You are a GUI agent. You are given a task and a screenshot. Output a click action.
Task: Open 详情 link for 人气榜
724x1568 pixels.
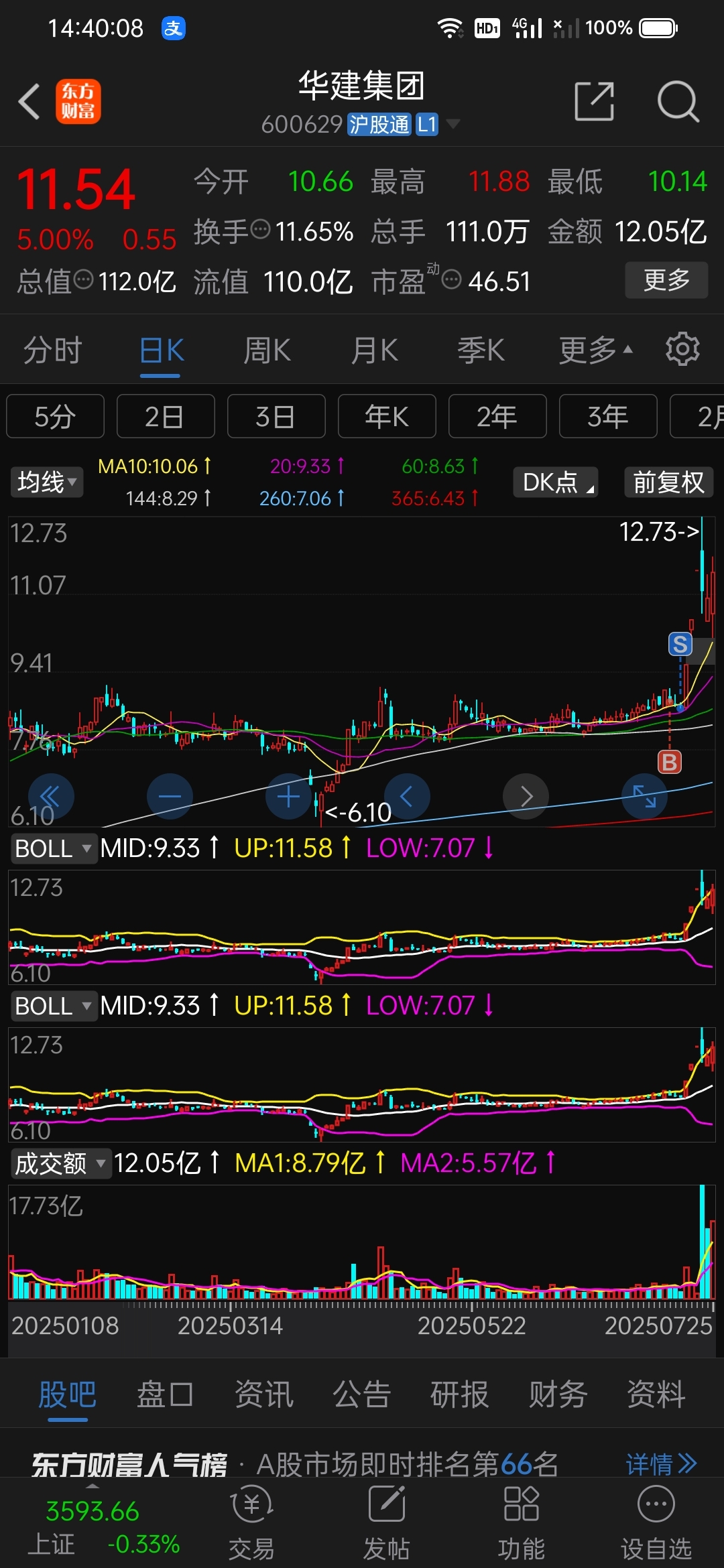[x=661, y=1464]
